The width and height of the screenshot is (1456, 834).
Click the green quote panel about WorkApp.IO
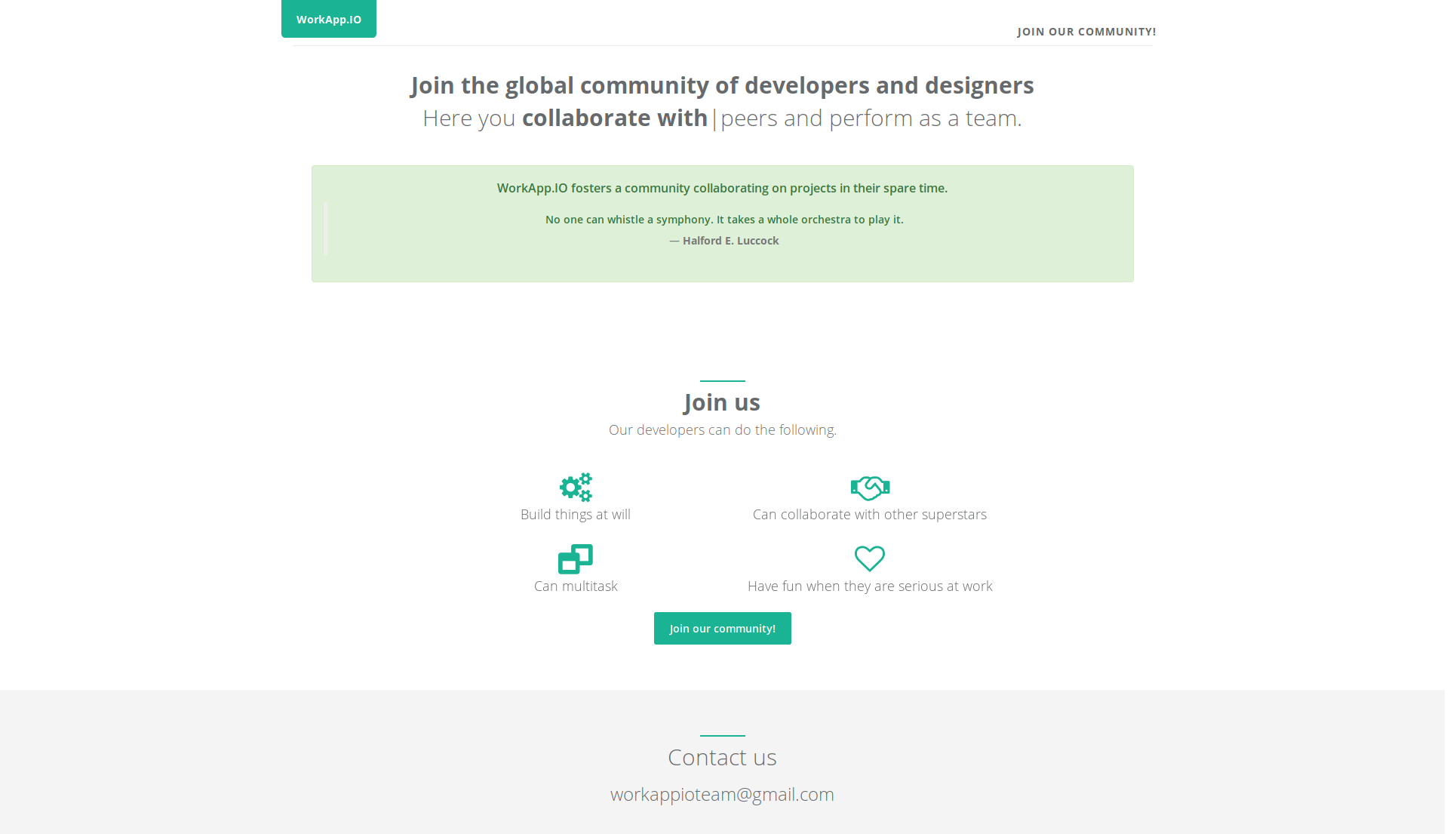[x=722, y=223]
